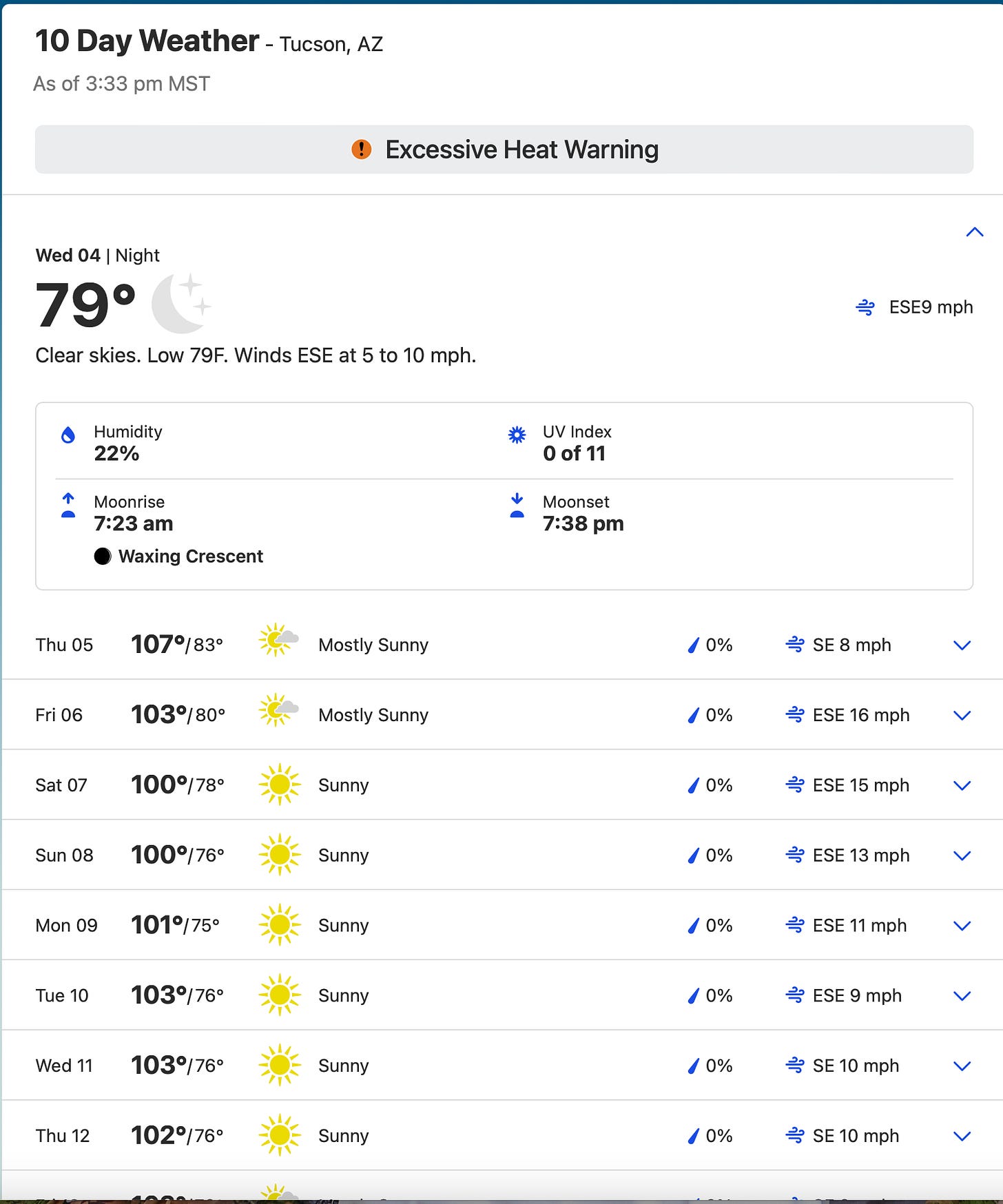Viewport: 1003px width, 1204px height.
Task: Click the UV Index sun icon
Action: click(x=517, y=435)
